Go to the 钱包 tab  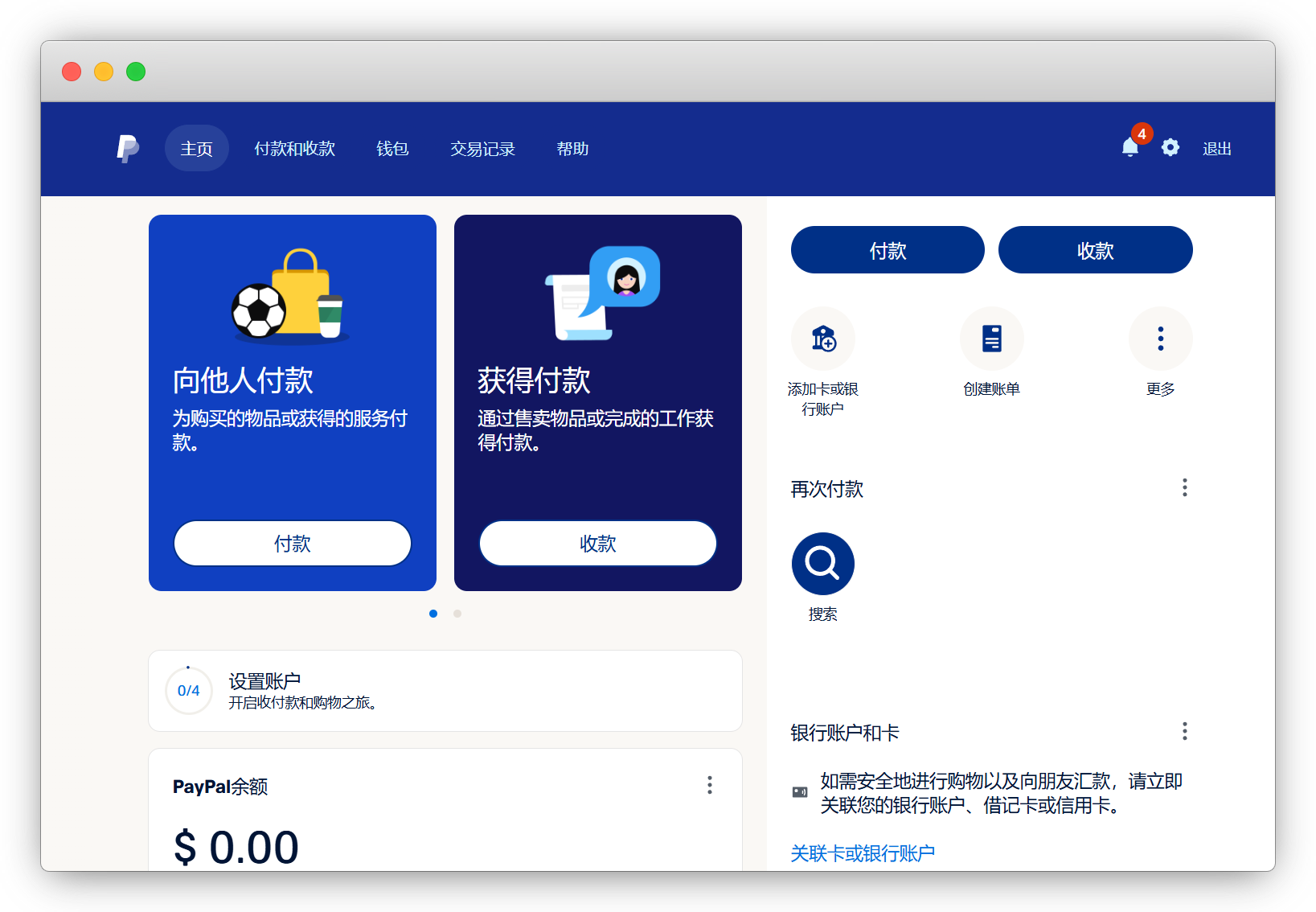click(x=392, y=149)
